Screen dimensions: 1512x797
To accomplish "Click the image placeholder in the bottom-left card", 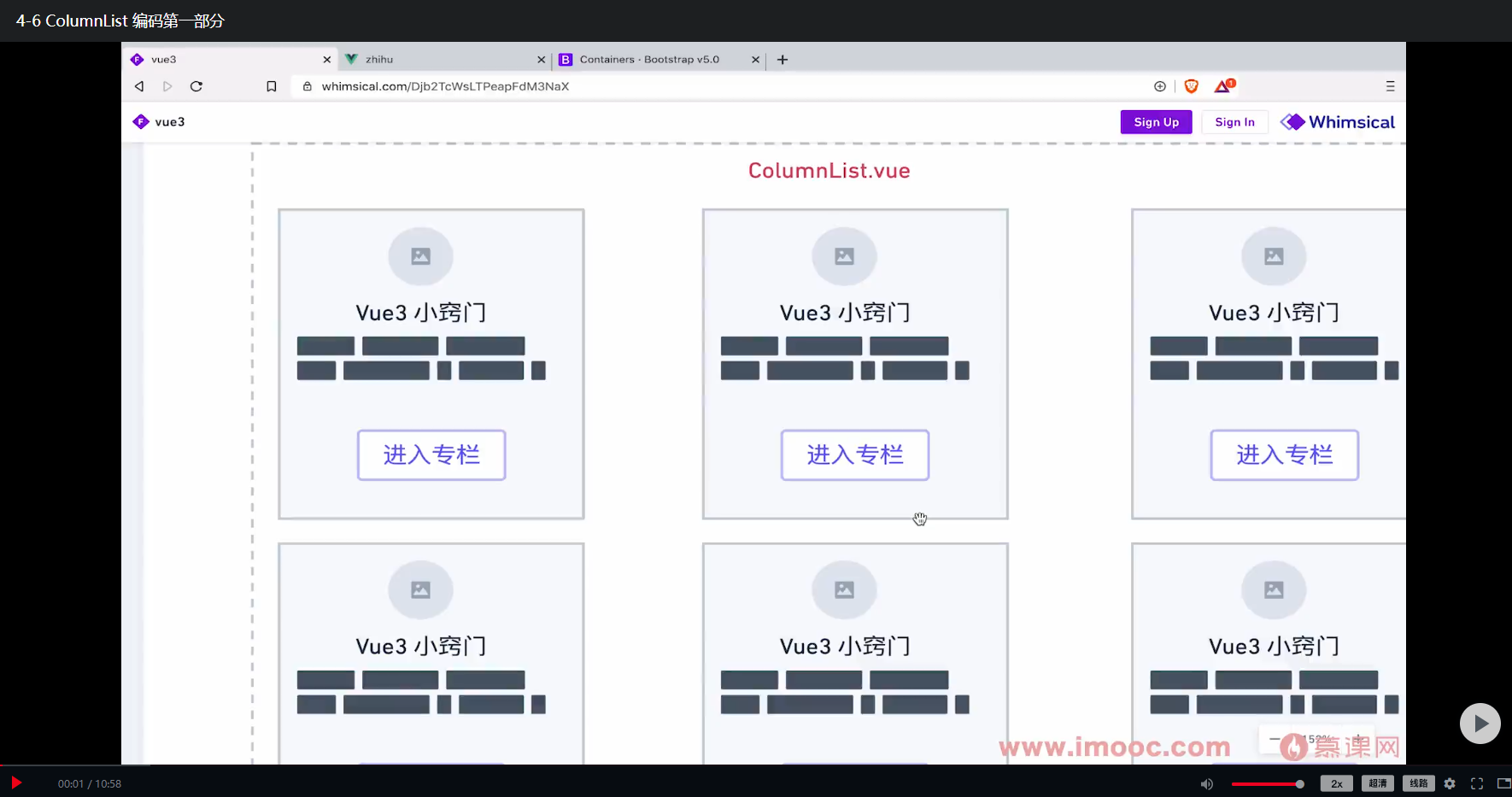I will coord(420,589).
